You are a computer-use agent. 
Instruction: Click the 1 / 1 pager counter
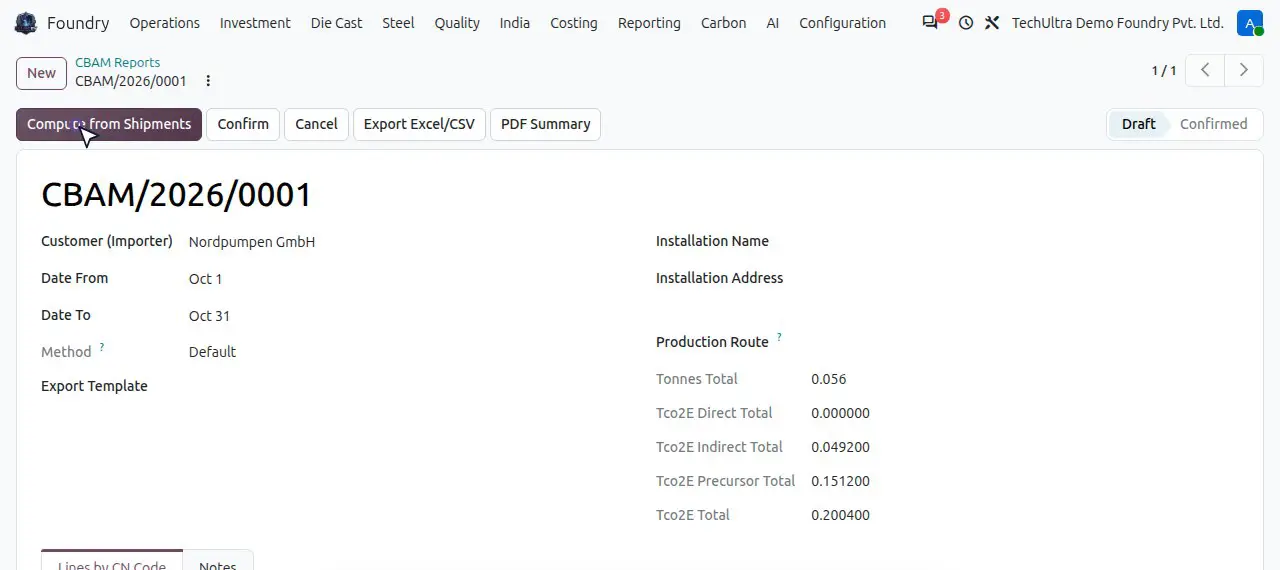1164,70
